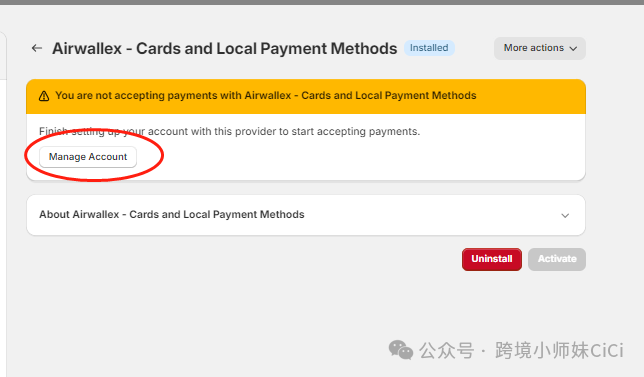Screen dimensions: 644x377
Task: Click the greyed-out Activate button
Action: click(x=557, y=259)
